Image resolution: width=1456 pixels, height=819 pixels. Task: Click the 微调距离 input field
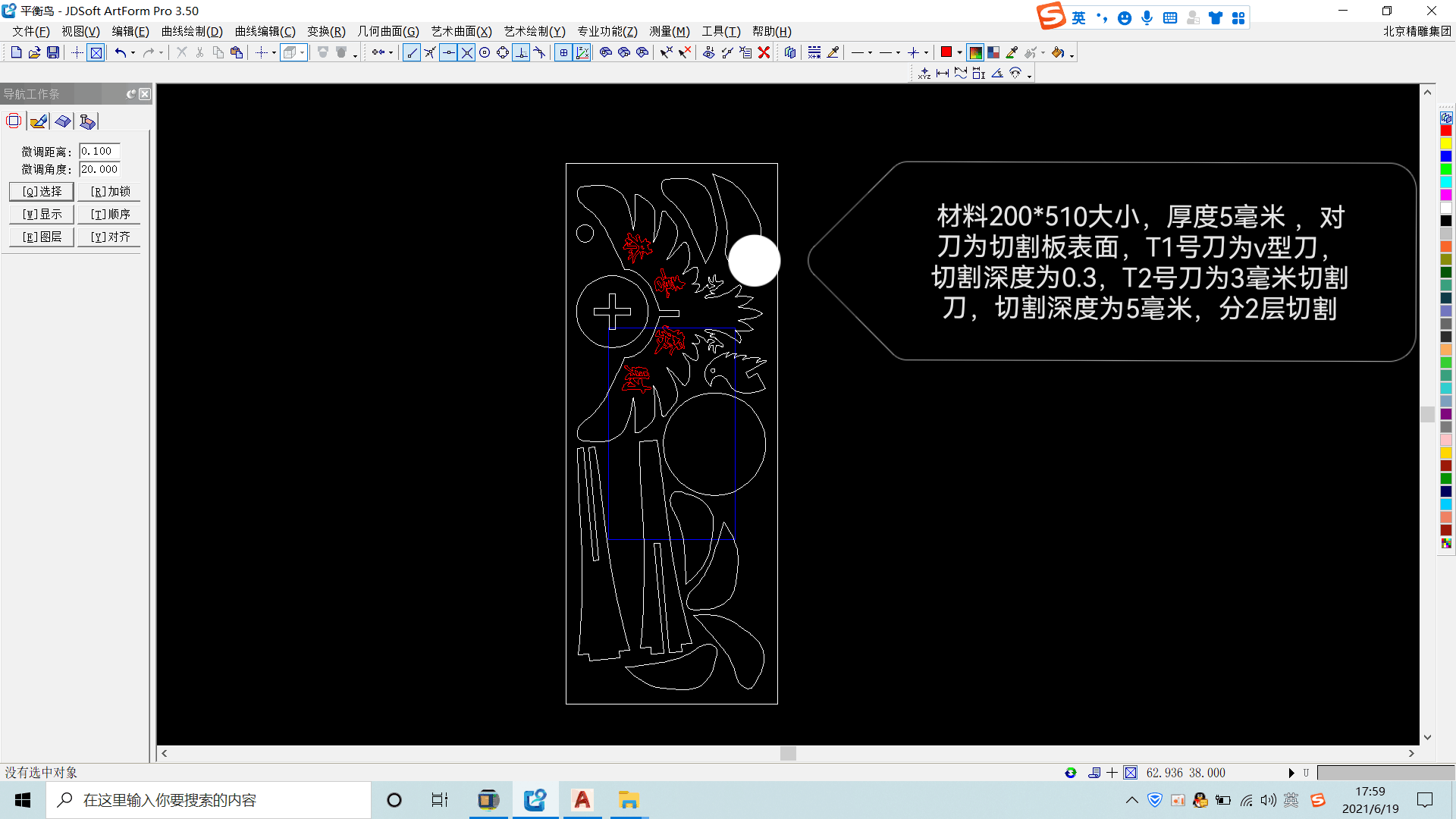point(99,151)
